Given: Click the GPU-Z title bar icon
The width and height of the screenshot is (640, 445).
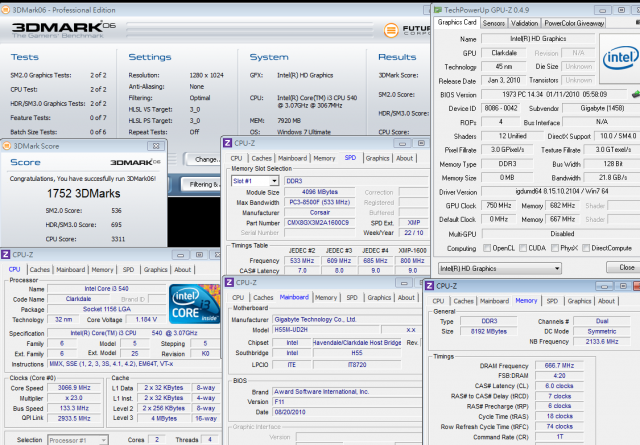Looking at the screenshot, I should pyautogui.click(x=438, y=10).
